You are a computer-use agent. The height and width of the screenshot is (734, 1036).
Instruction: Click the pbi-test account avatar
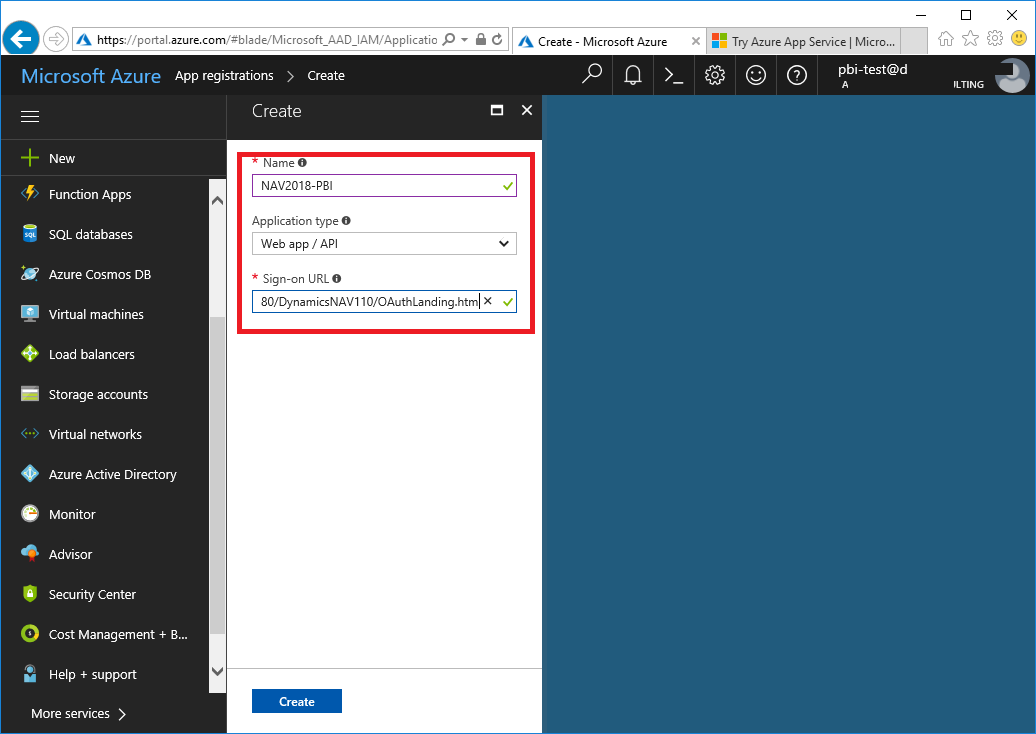pos(1012,75)
